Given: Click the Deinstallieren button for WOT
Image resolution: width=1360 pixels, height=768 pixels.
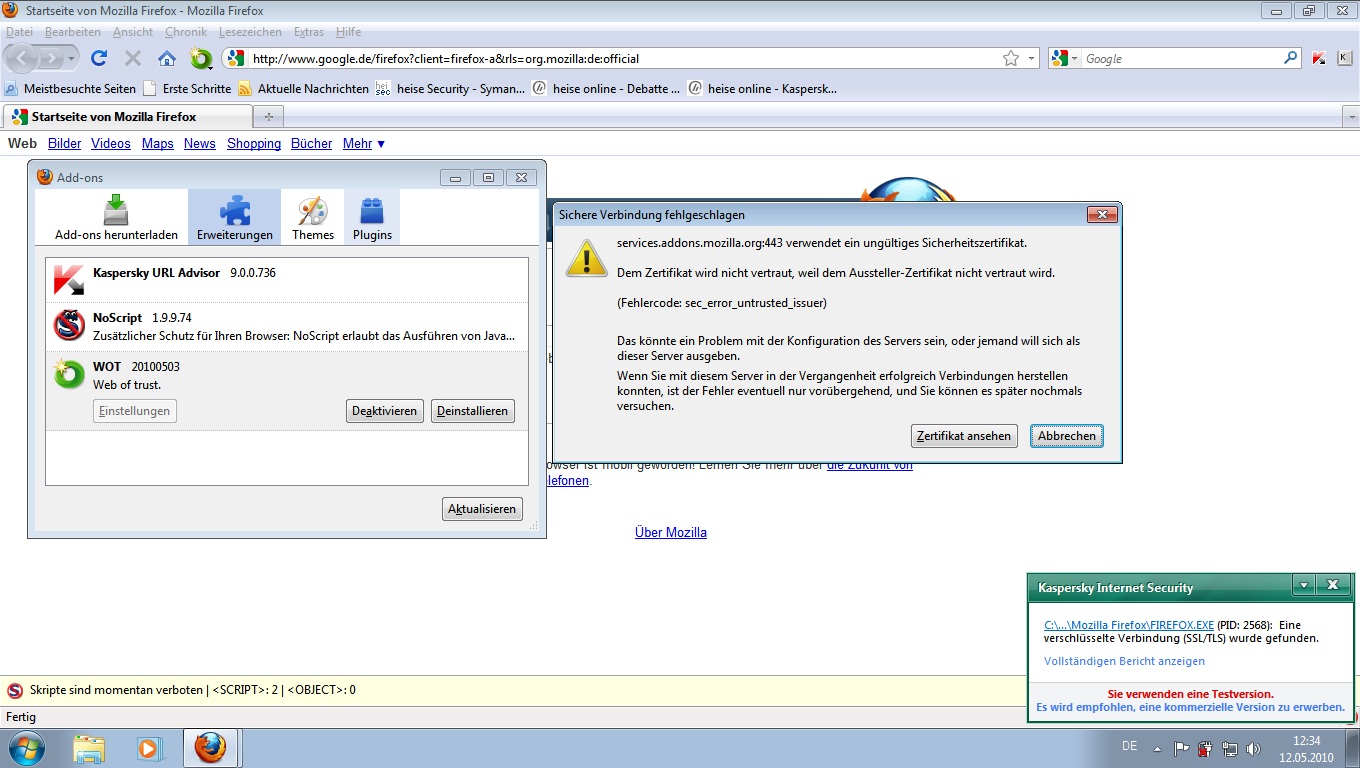Looking at the screenshot, I should click(473, 411).
